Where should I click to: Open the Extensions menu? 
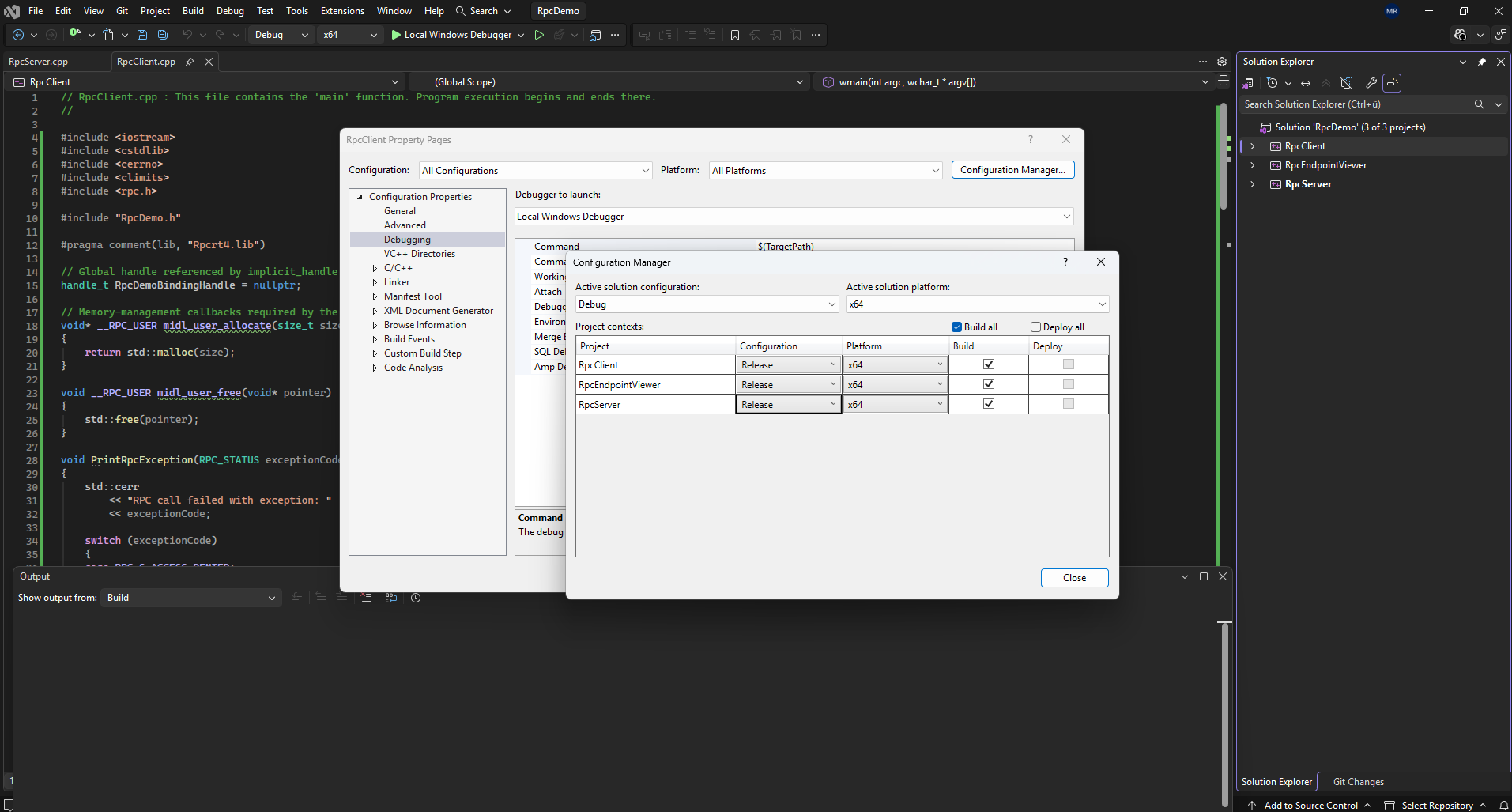point(342,11)
